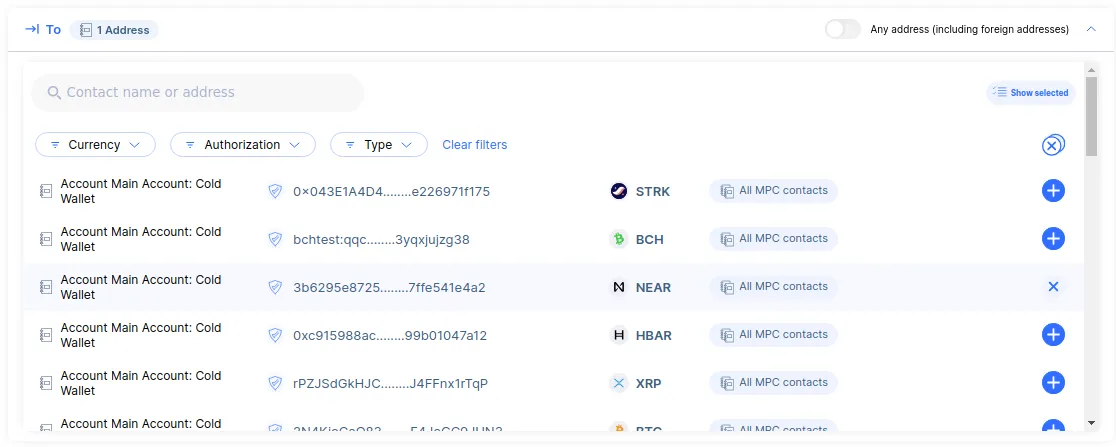Add the HBAR address row
1116x447 pixels.
pyautogui.click(x=1053, y=335)
